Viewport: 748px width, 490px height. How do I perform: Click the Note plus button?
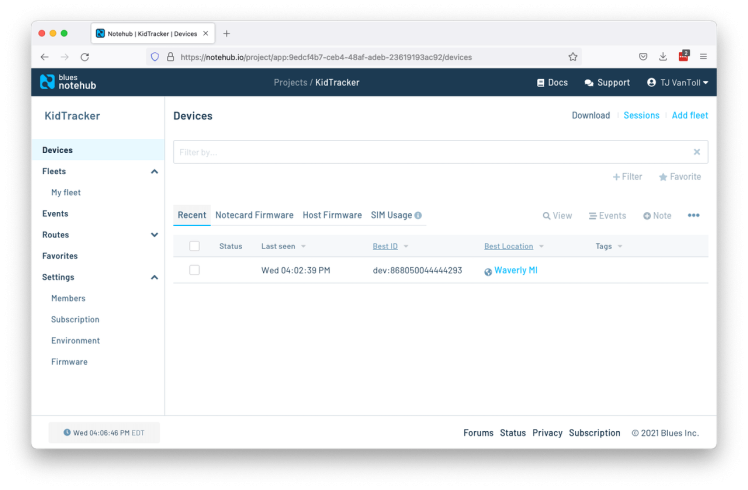[x=657, y=216]
